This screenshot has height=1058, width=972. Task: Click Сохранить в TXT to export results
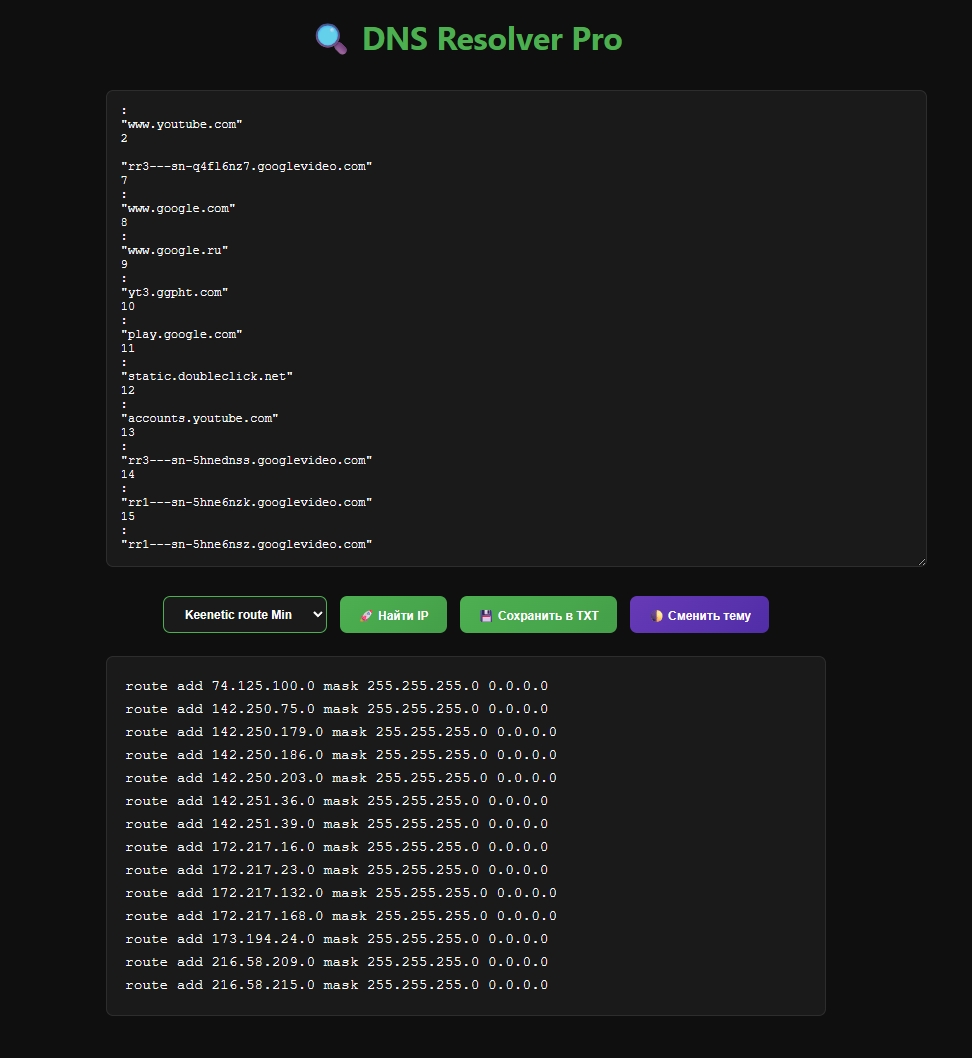[538, 614]
